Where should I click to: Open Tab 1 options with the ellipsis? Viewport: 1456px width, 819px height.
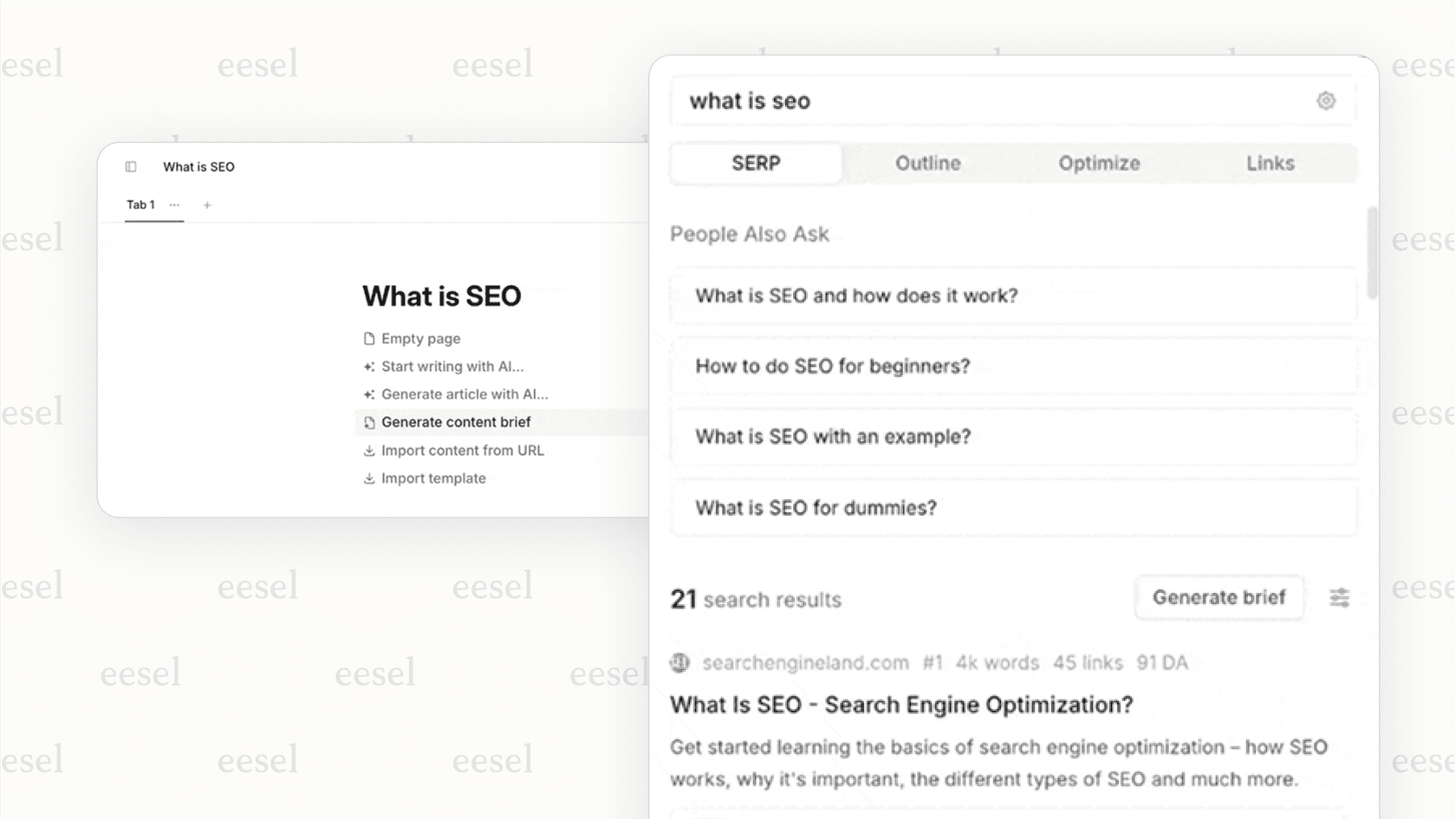[174, 205]
